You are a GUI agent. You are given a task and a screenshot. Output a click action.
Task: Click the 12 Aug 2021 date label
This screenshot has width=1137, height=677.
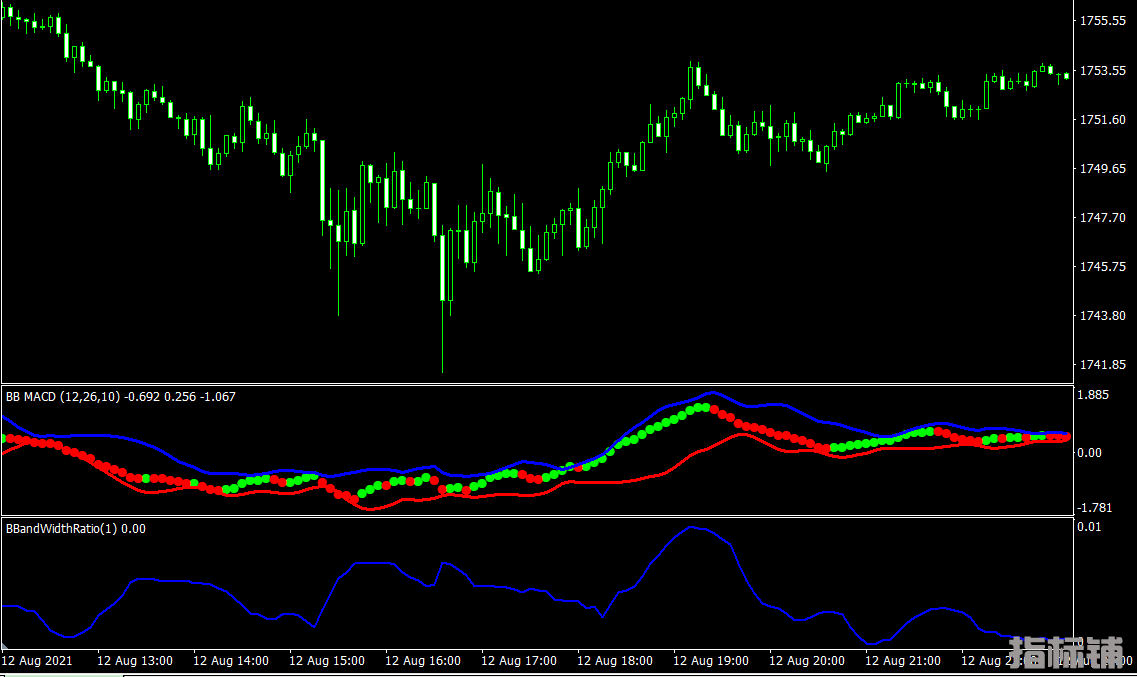click(x=37, y=661)
